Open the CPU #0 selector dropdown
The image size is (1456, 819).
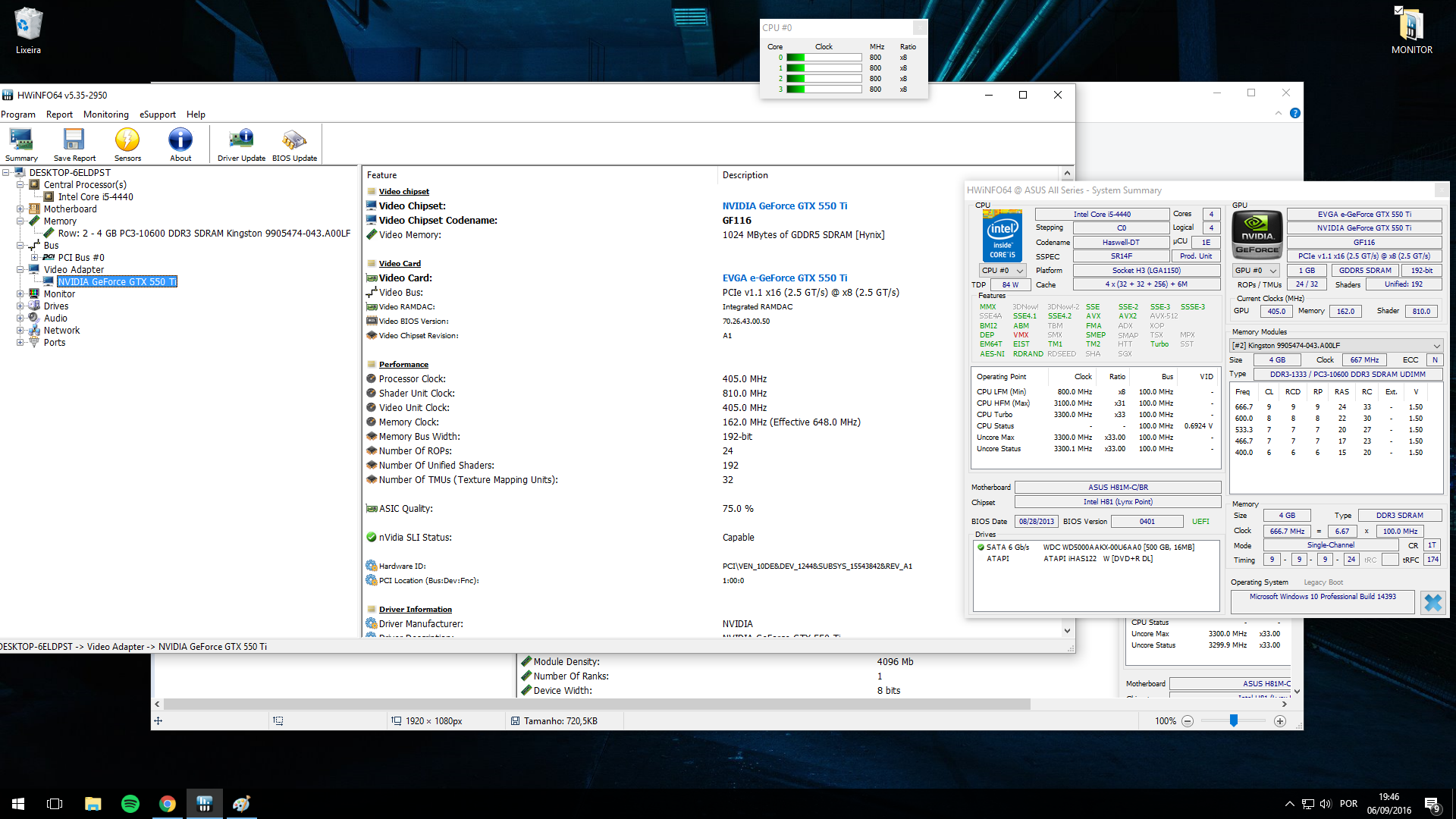click(1002, 271)
